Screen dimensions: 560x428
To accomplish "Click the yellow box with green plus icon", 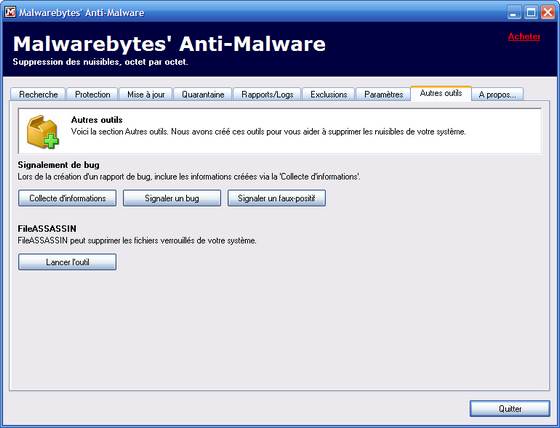I will pos(42,131).
